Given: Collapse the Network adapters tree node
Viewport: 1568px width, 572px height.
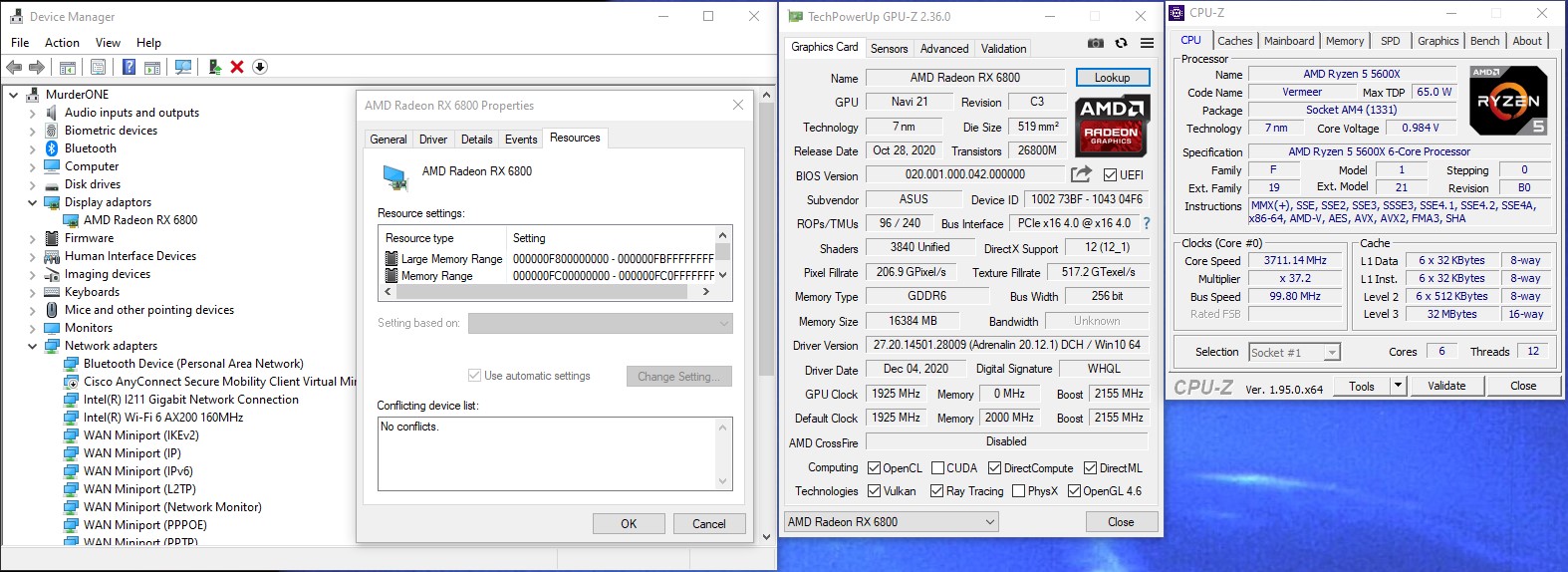Looking at the screenshot, I should click(x=32, y=346).
